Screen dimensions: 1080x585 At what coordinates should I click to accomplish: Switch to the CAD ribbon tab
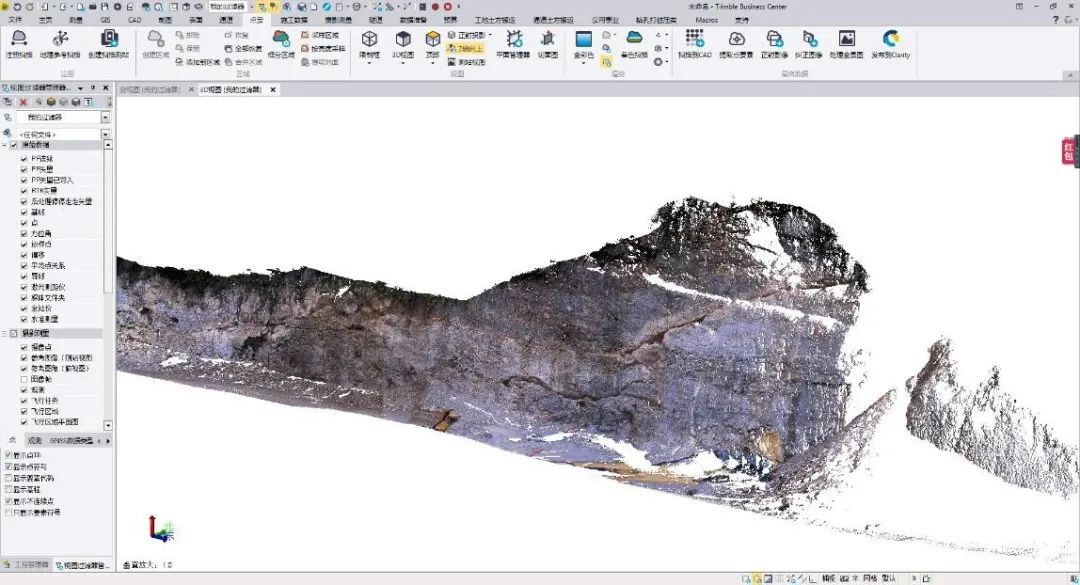point(134,20)
